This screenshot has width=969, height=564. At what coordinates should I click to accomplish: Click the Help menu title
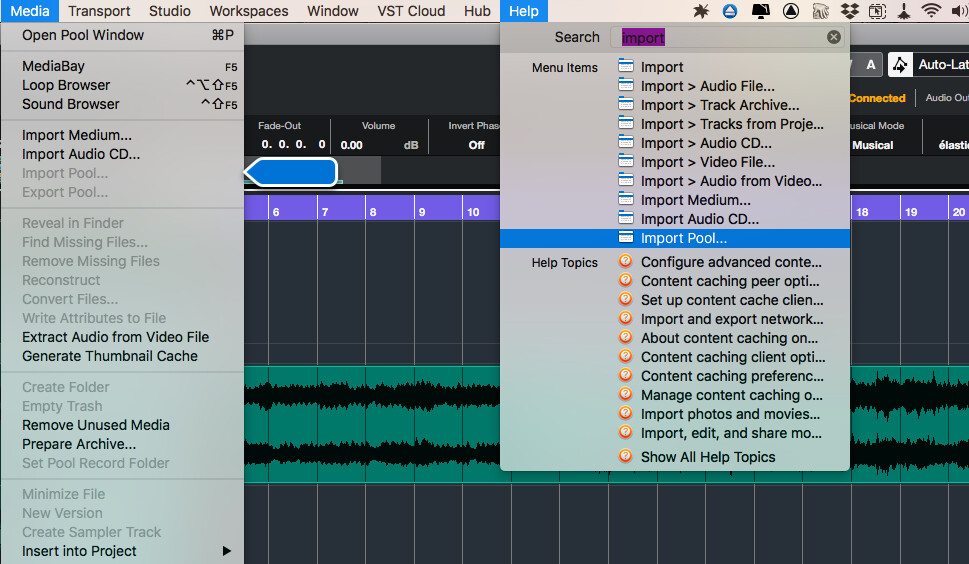tap(523, 11)
